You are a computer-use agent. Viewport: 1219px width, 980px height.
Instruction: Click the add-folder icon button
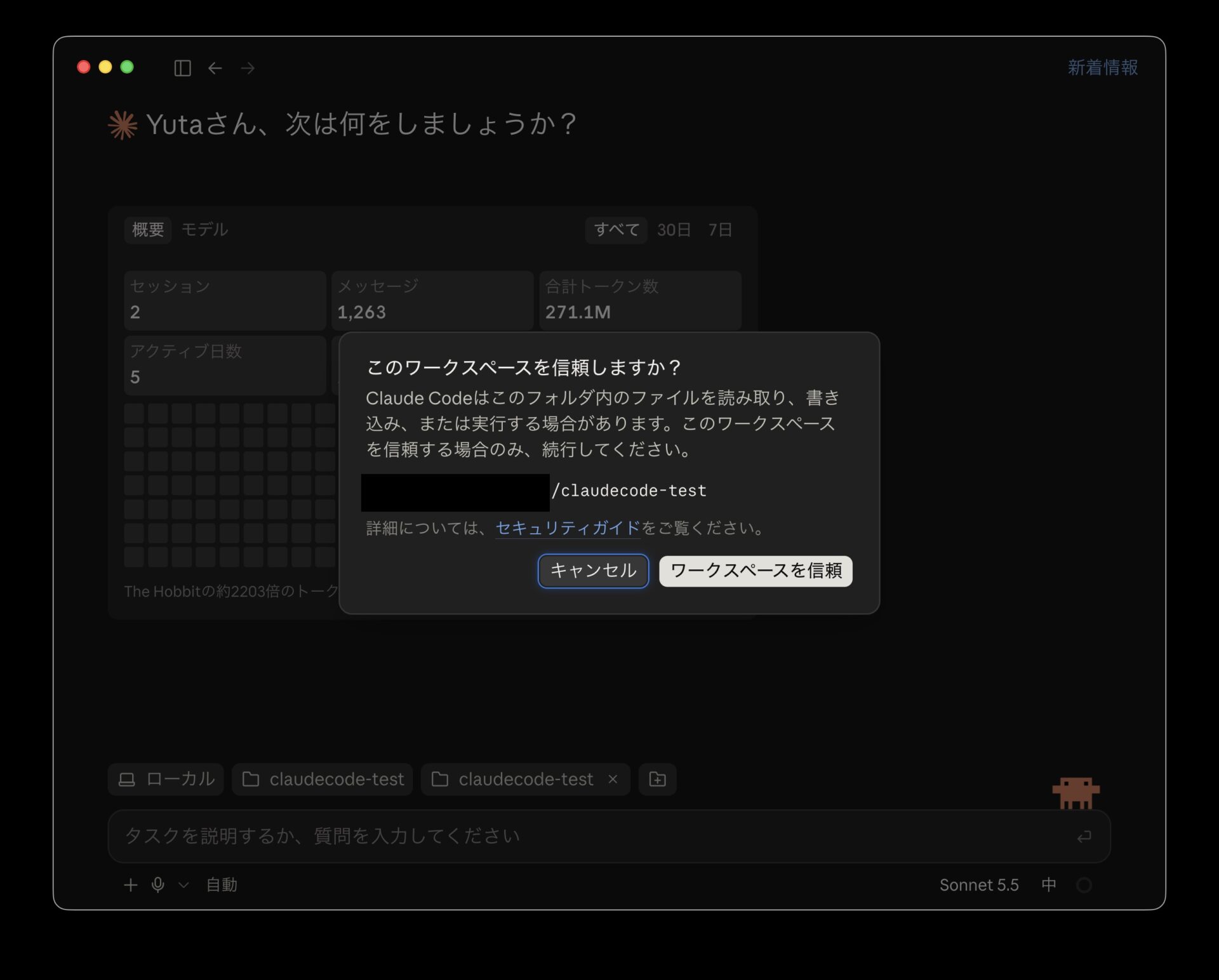[657, 779]
